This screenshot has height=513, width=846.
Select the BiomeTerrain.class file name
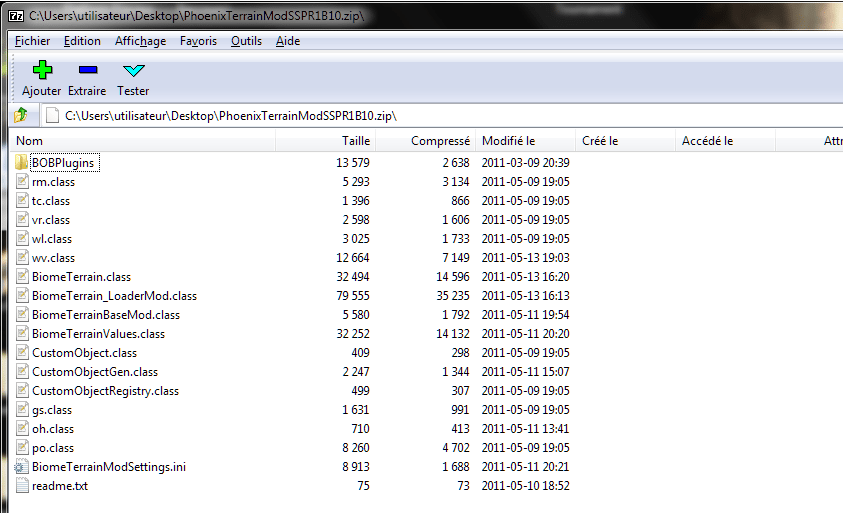(x=81, y=277)
